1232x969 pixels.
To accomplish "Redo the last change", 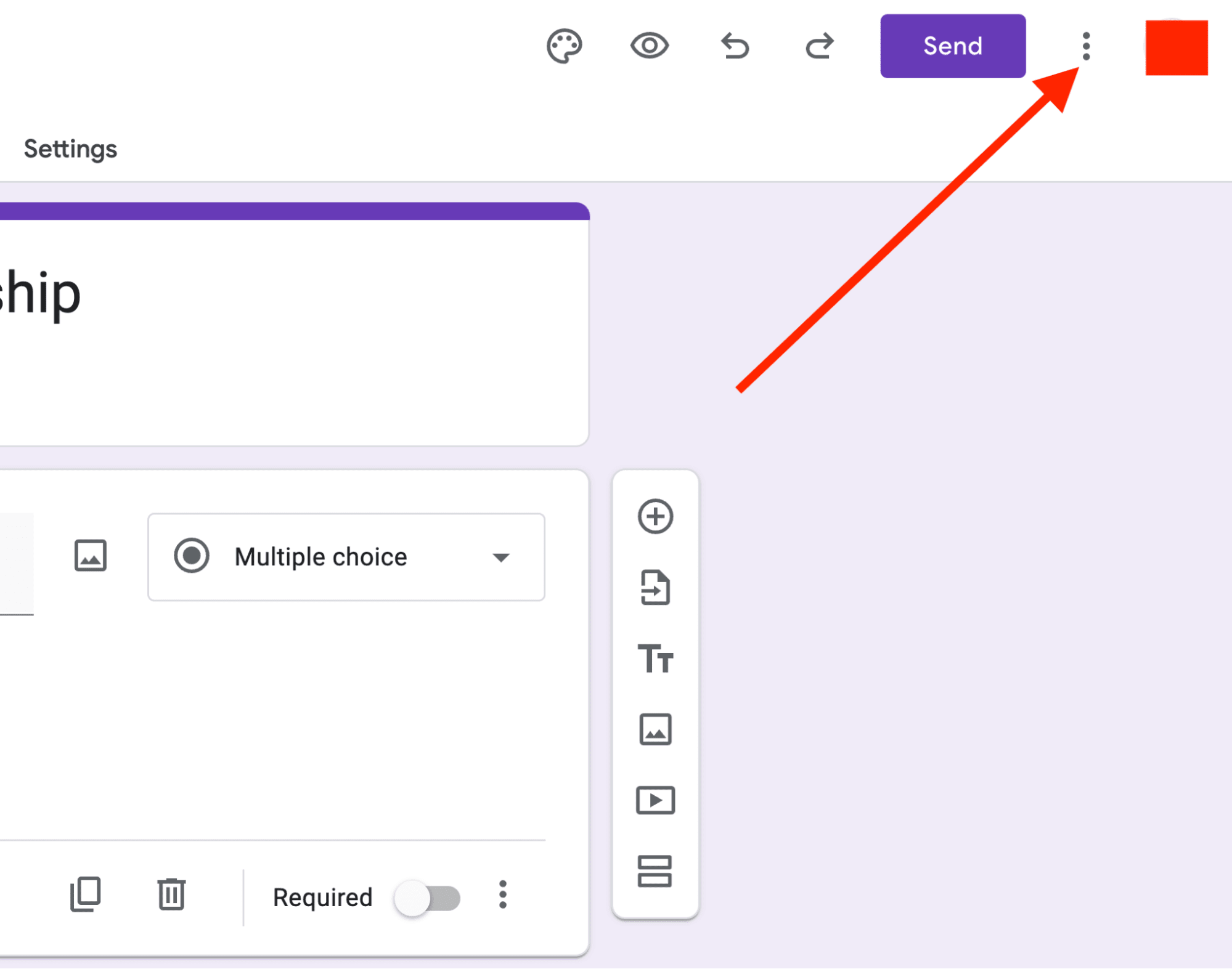I will click(x=820, y=46).
